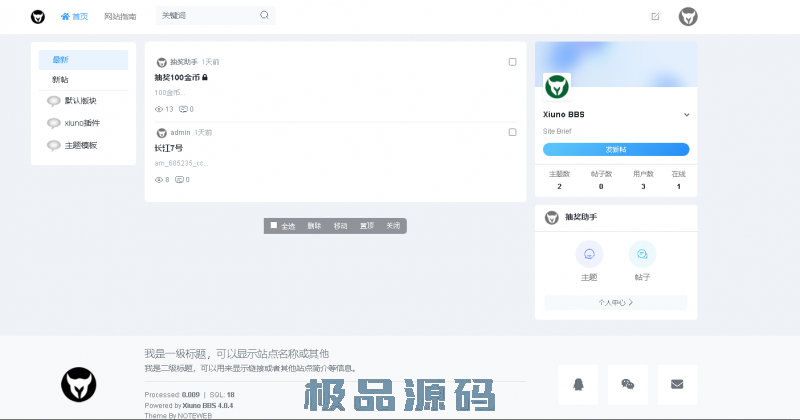This screenshot has height=420, width=800.
Task: Click 抽奖助手 avatar in user card
Action: pyautogui.click(x=552, y=217)
